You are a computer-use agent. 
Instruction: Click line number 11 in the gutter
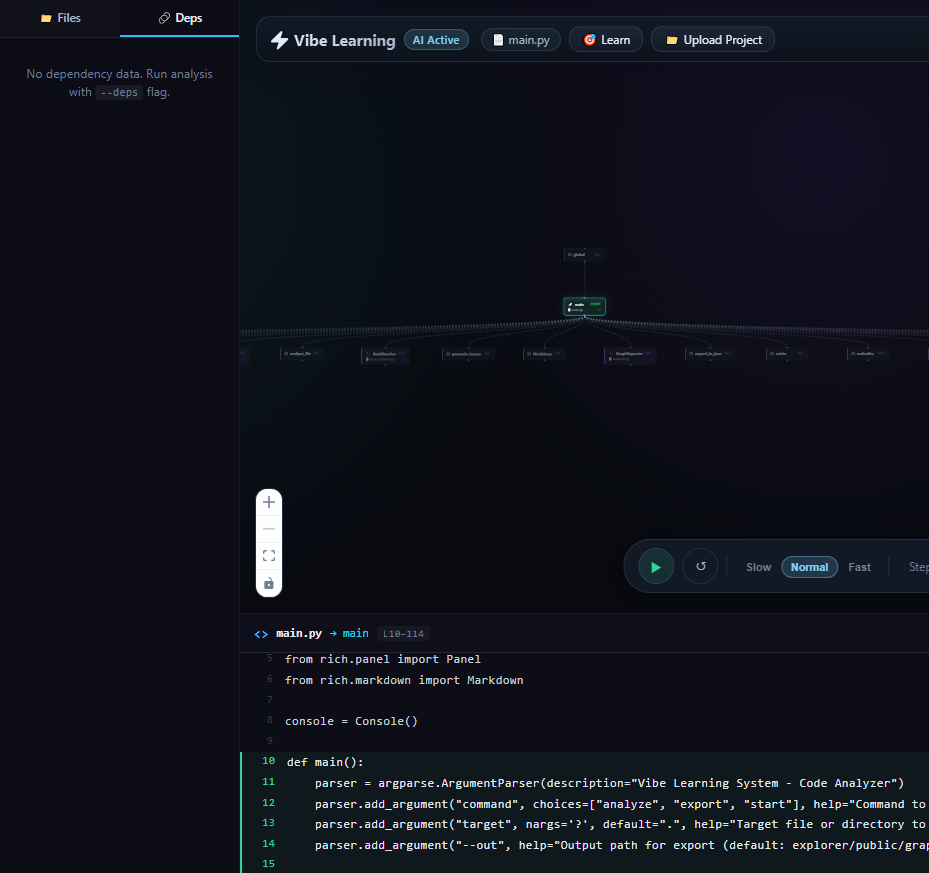point(268,782)
